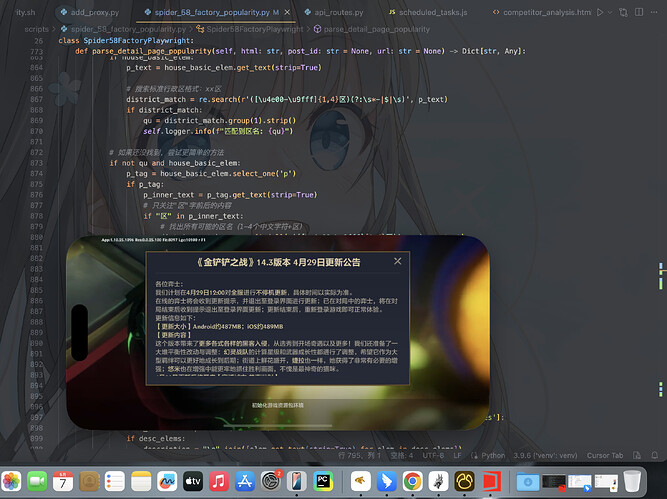Switch to api_routes.py tab
Screen dimensions: 667x499
pyautogui.click(x=334, y=12)
